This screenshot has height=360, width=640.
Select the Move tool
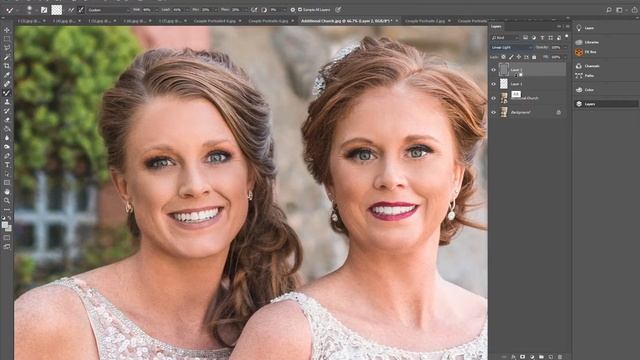pyautogui.click(x=7, y=30)
